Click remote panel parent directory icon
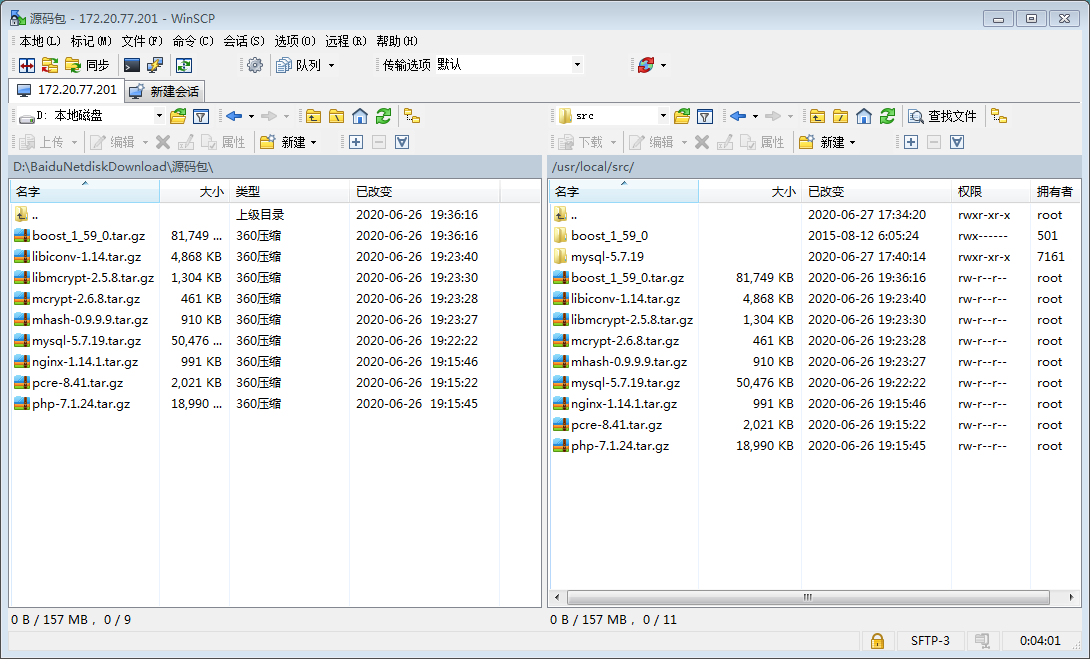1090x659 pixels. 818,116
